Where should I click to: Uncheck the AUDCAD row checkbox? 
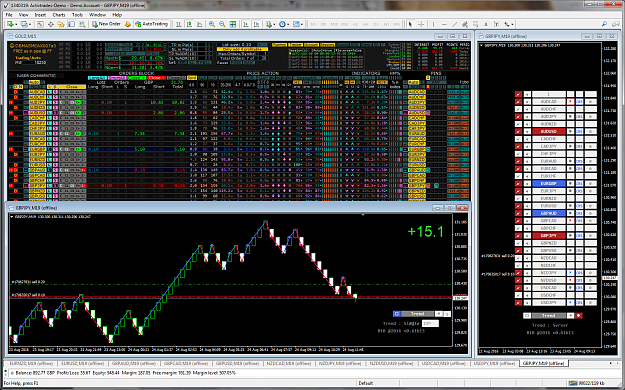tap(518, 102)
